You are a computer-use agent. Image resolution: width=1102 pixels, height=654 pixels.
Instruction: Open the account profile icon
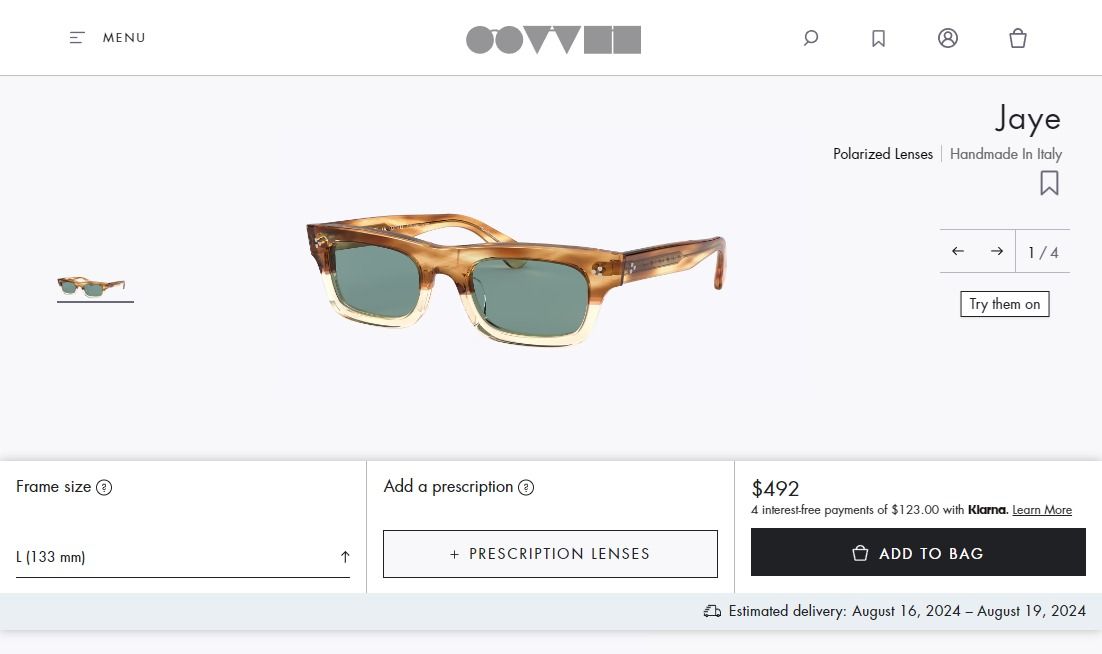pos(948,38)
